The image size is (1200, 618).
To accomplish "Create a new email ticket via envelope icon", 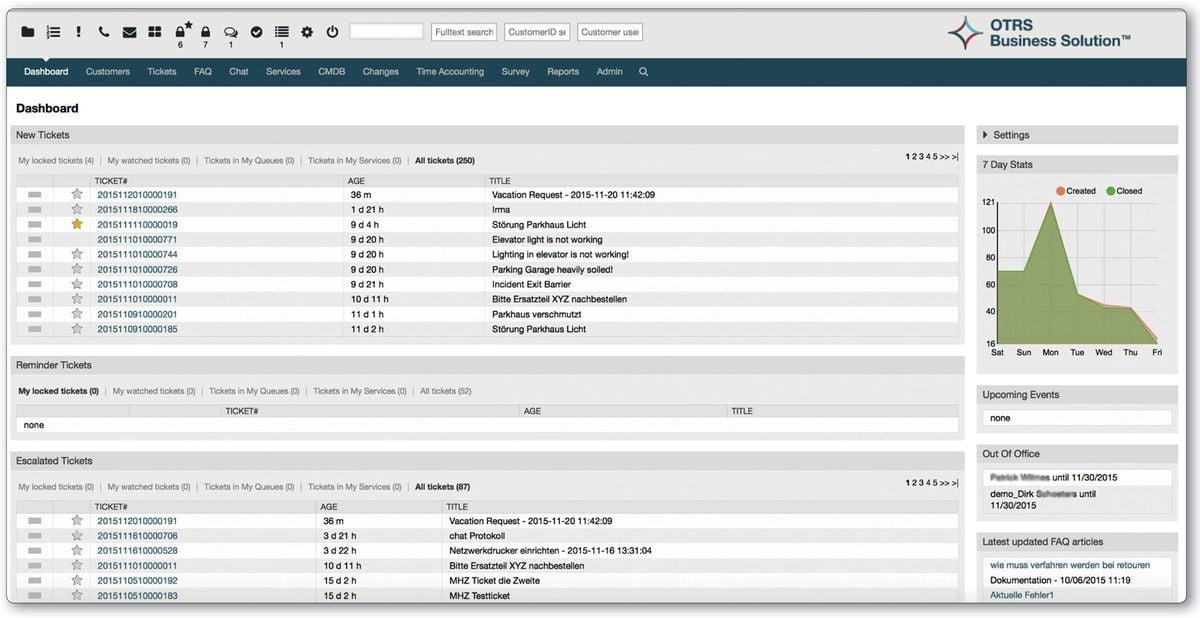I will click(129, 32).
